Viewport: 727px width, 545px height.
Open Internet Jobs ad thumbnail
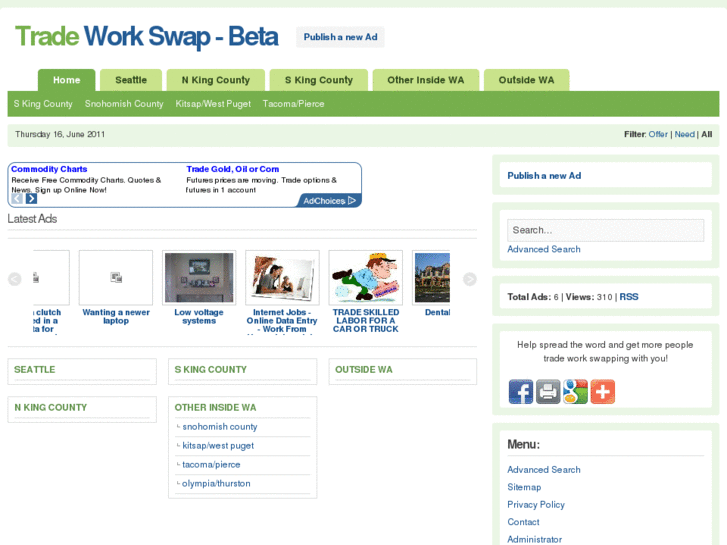[282, 277]
